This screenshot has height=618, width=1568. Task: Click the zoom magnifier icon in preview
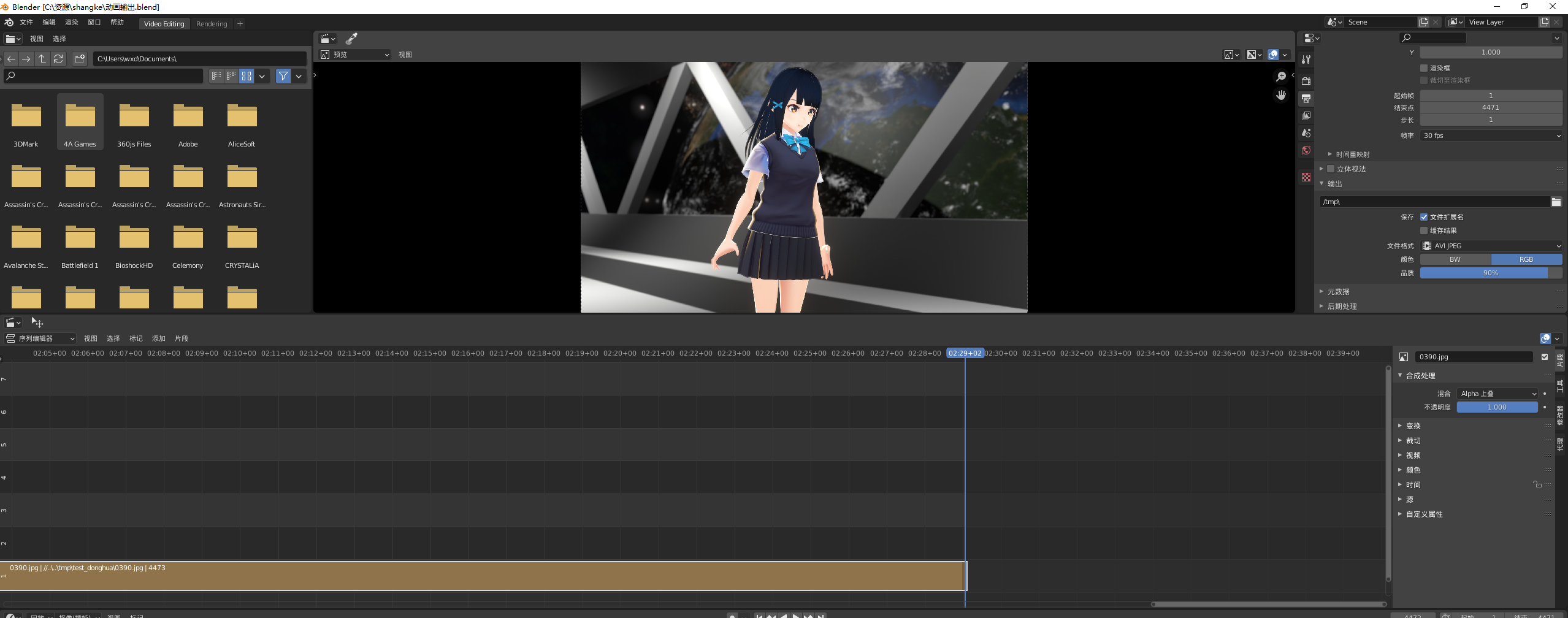pyautogui.click(x=1281, y=76)
